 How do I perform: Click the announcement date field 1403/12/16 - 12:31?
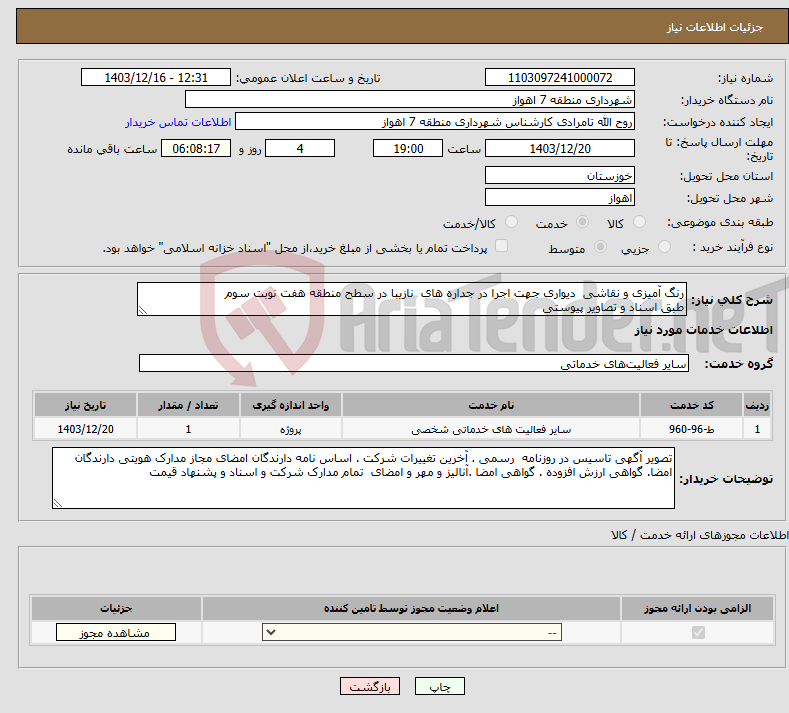pyautogui.click(x=155, y=77)
